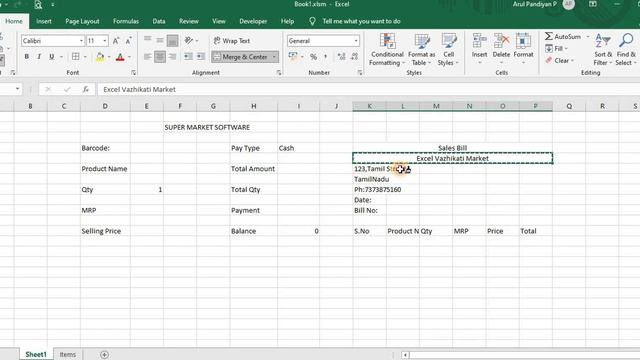Toggle Underline formatting

51,57
